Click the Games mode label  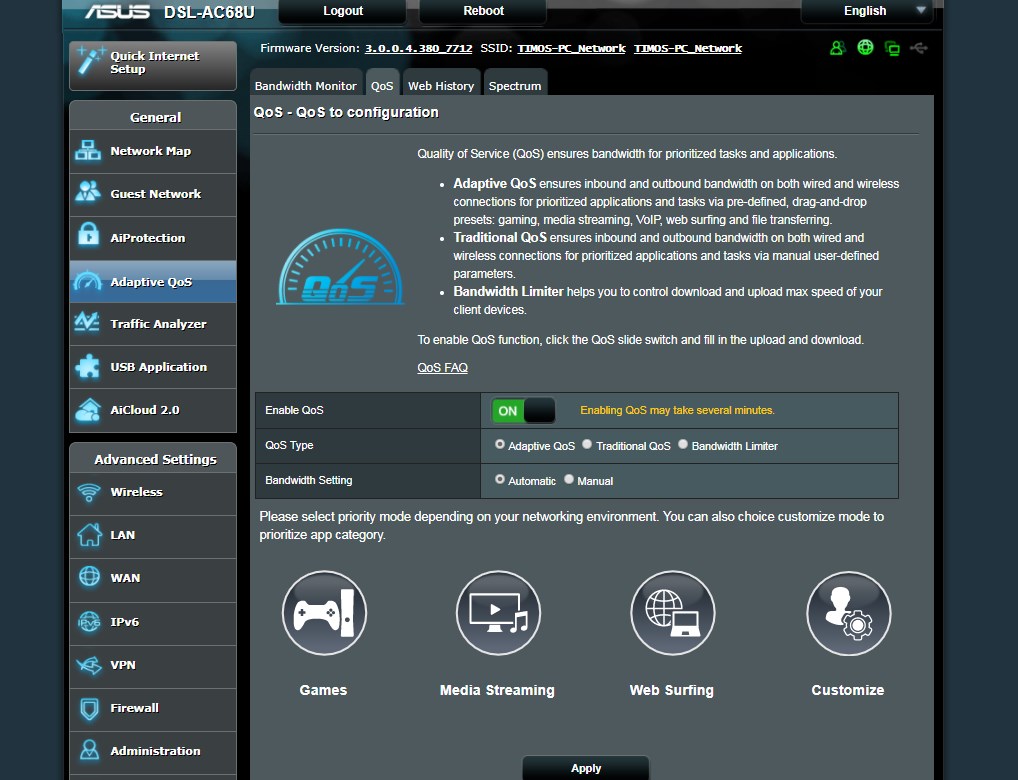click(x=323, y=690)
